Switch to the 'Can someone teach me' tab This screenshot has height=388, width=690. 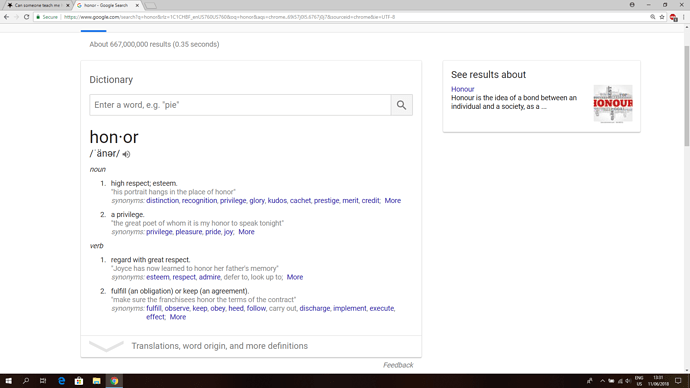(x=37, y=5)
